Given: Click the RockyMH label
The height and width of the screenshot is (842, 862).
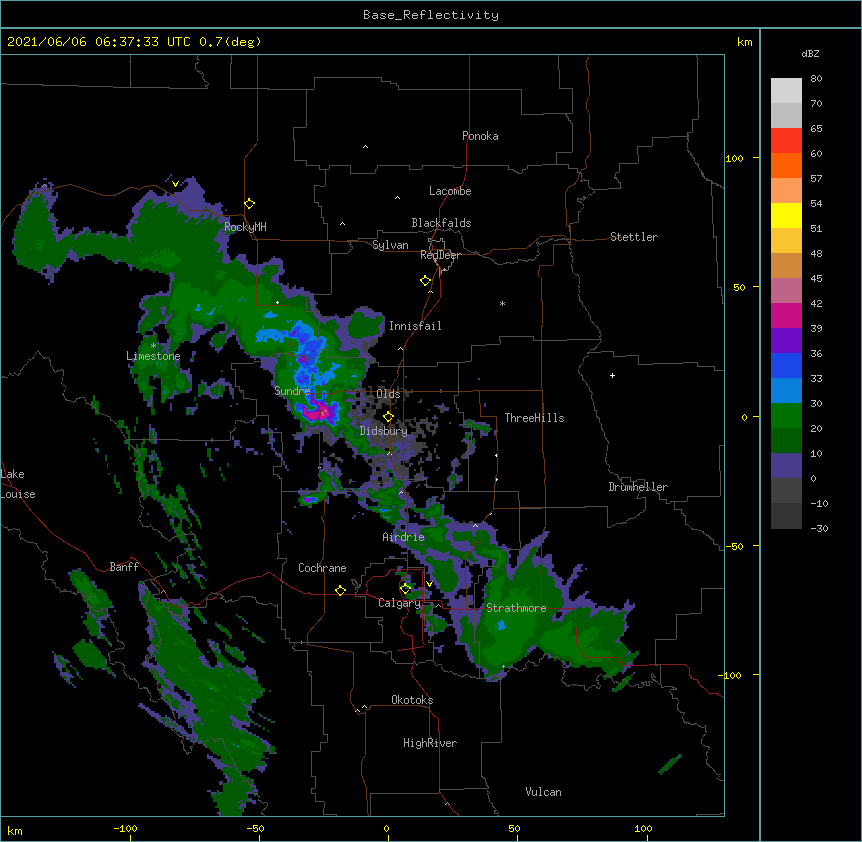Looking at the screenshot, I should 245,227.
